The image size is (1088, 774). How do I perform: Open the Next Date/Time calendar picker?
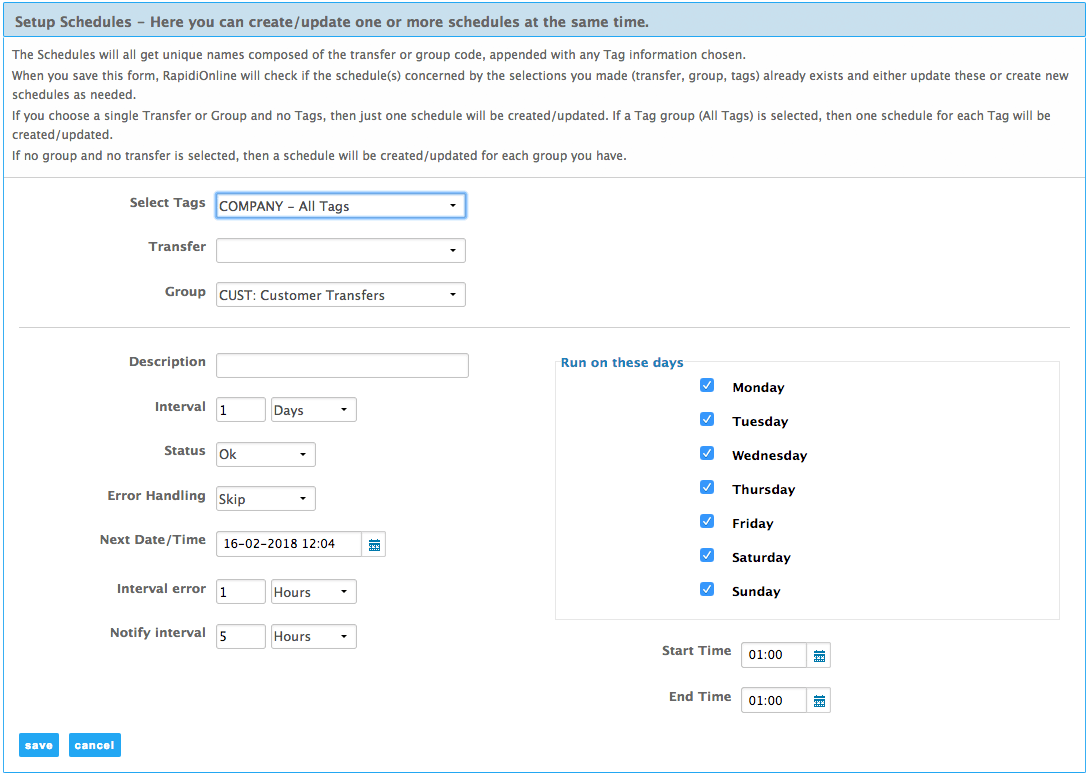[x=374, y=544]
